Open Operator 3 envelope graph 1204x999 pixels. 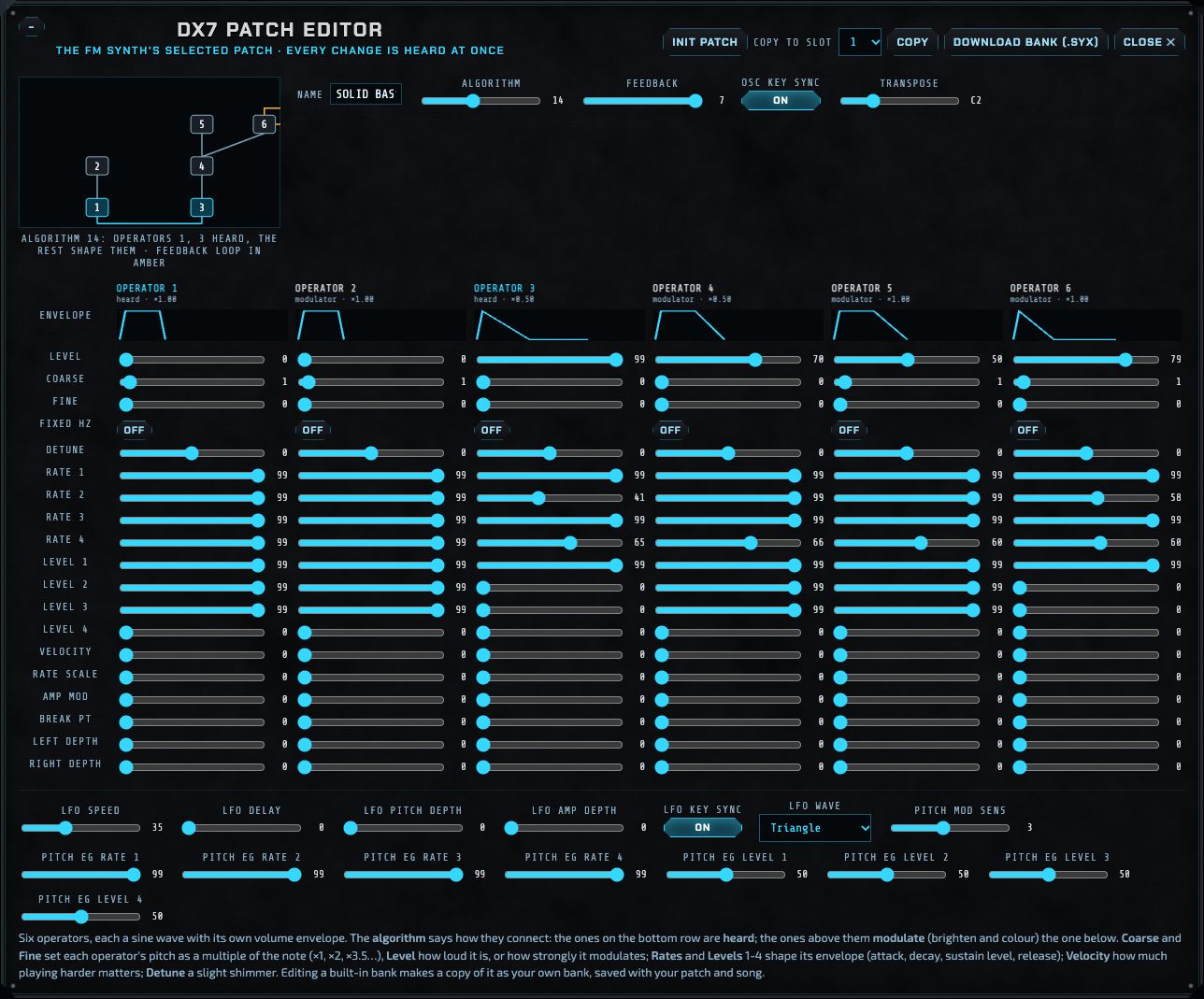pos(559,324)
